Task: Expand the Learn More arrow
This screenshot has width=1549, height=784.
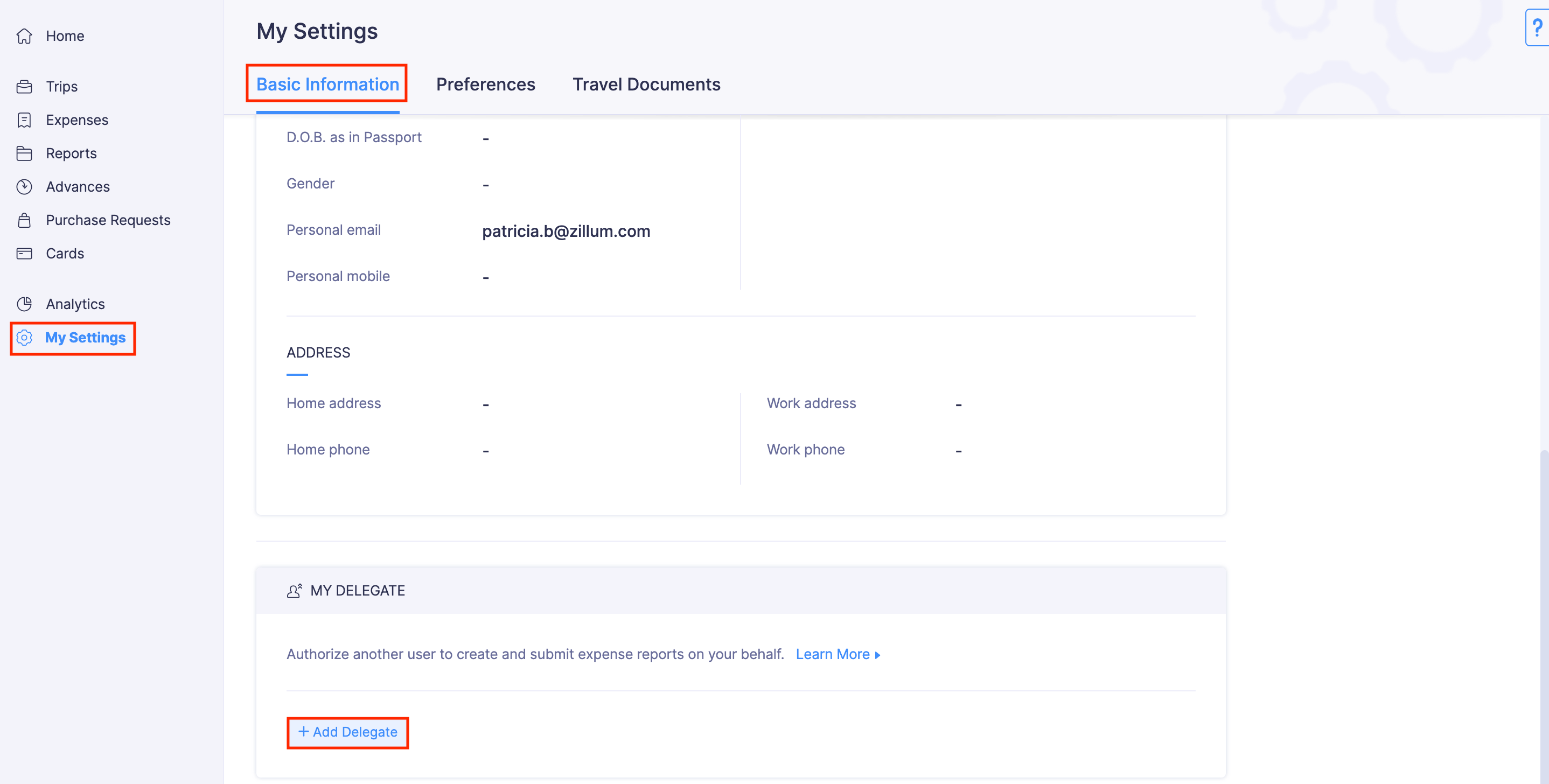Action: tap(877, 655)
